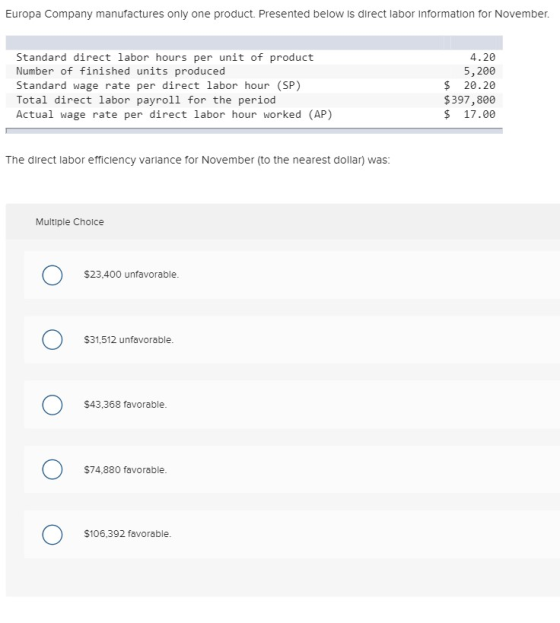Click the Multiple Choice heading

[70, 222]
